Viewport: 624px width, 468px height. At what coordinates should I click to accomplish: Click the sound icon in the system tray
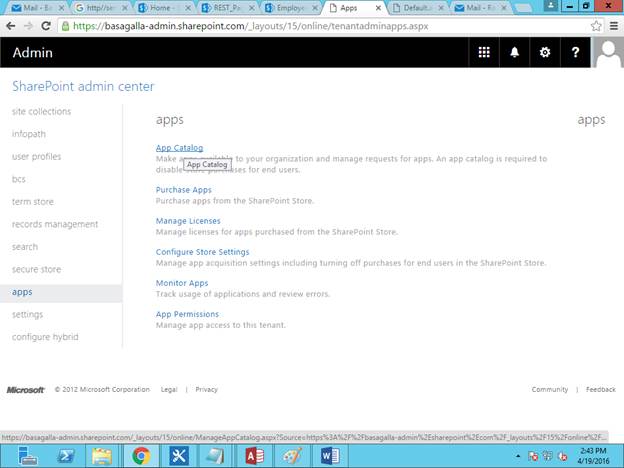pos(562,456)
